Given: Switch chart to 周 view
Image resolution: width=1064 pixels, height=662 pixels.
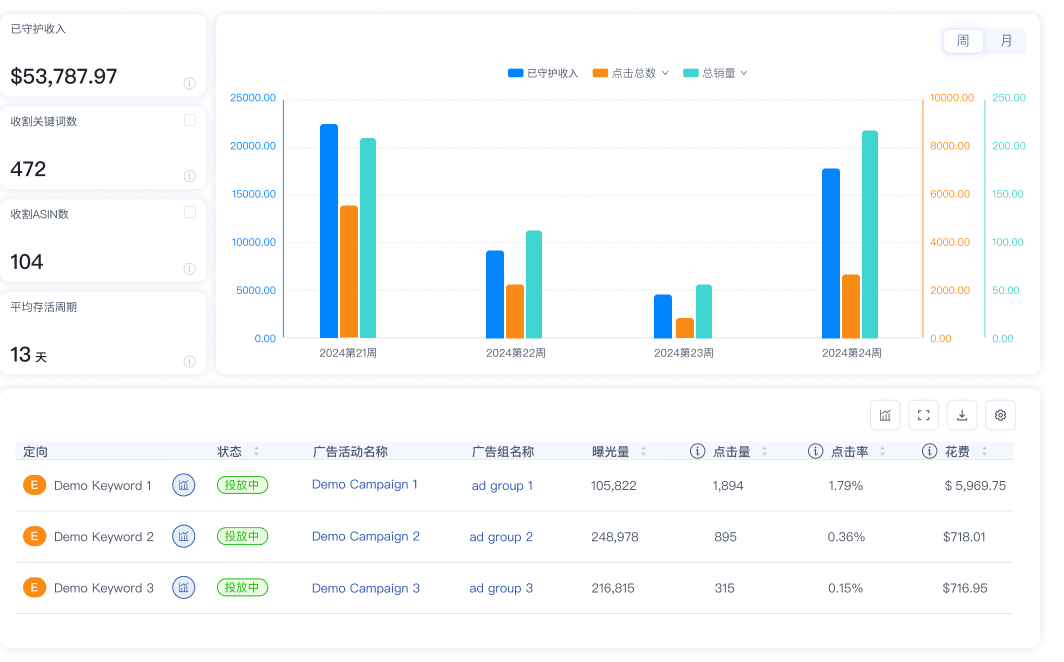Looking at the screenshot, I should coord(963,41).
